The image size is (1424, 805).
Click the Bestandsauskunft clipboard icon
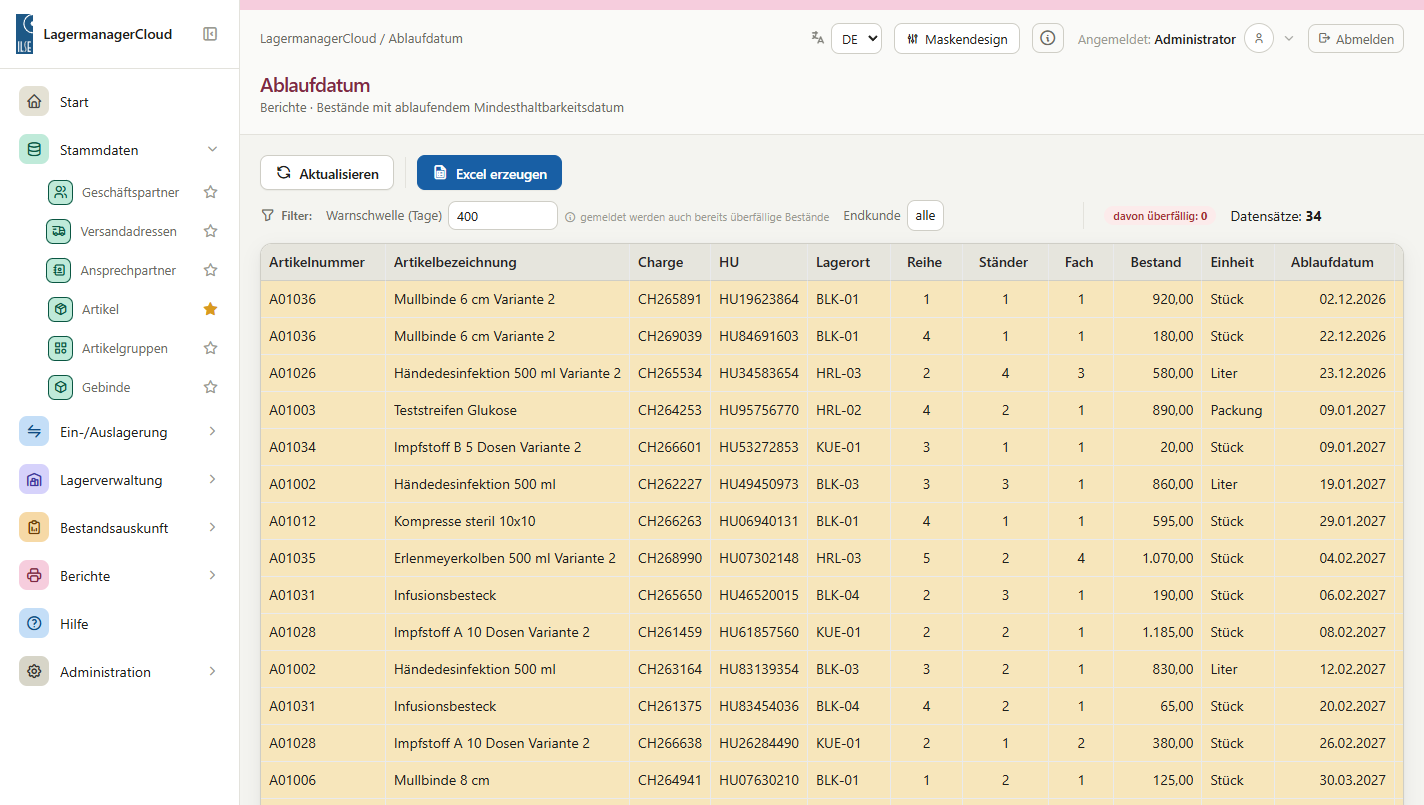34,528
